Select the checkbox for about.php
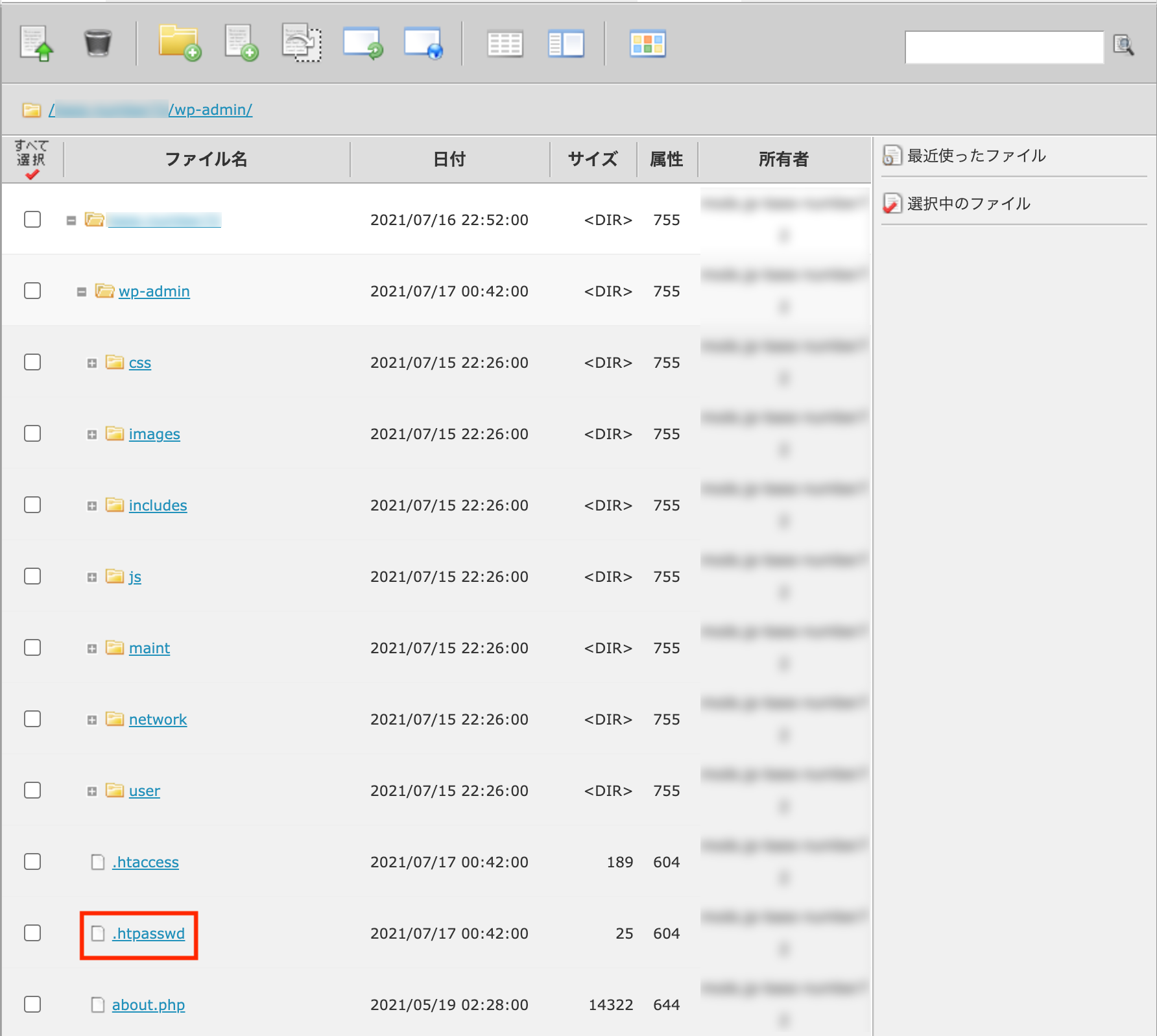 tap(32, 1004)
